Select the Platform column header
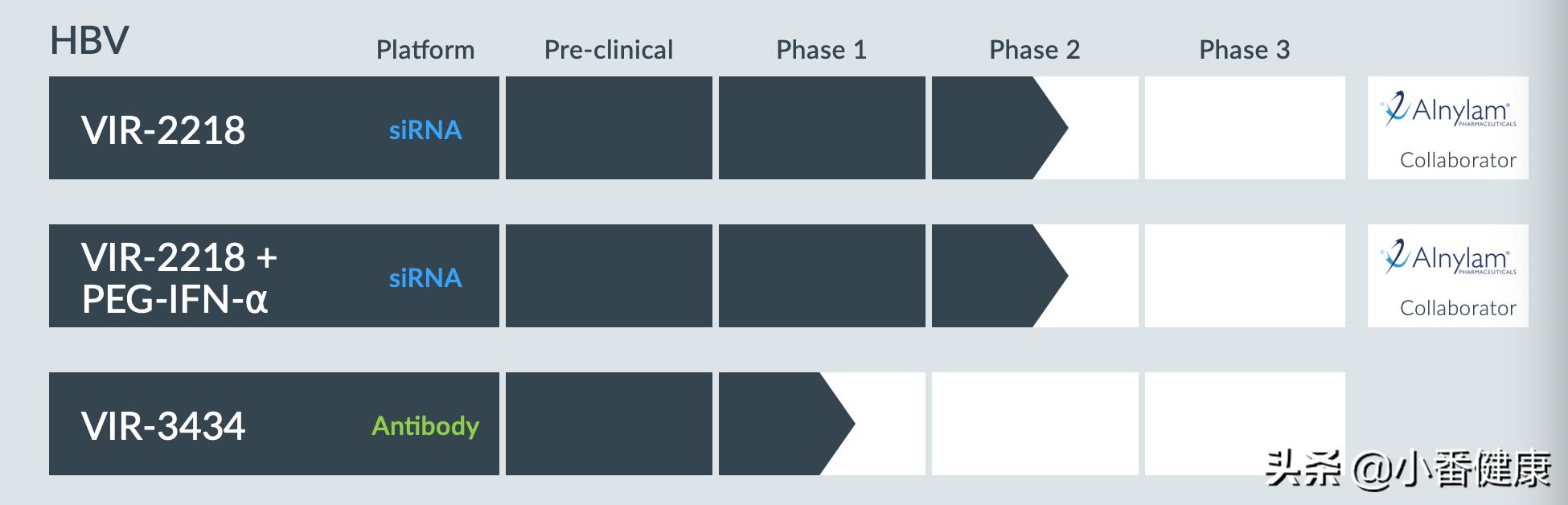 point(425,50)
